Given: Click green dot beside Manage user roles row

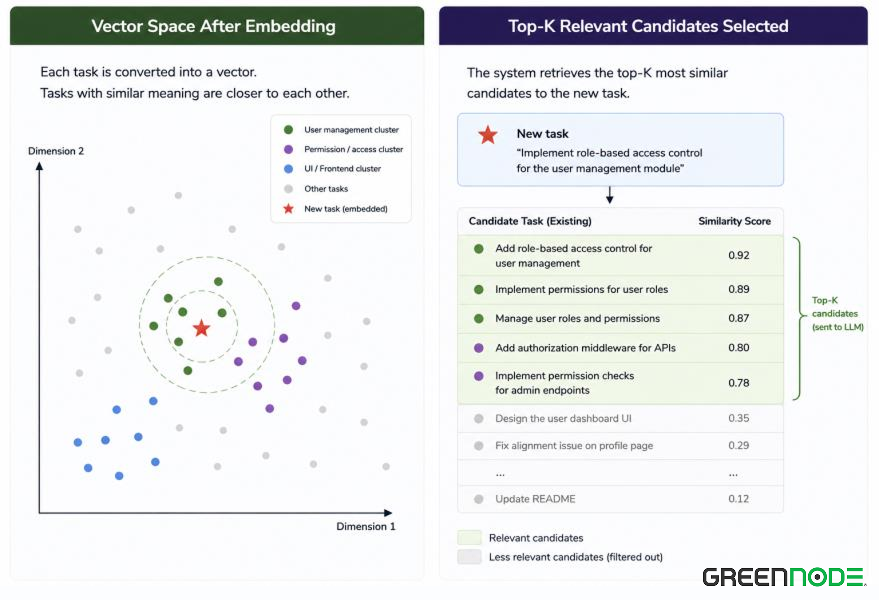Looking at the screenshot, I should pos(479,319).
